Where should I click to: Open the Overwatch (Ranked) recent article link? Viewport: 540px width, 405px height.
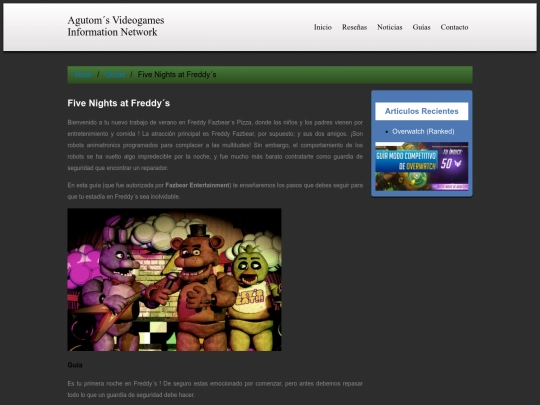[423, 131]
